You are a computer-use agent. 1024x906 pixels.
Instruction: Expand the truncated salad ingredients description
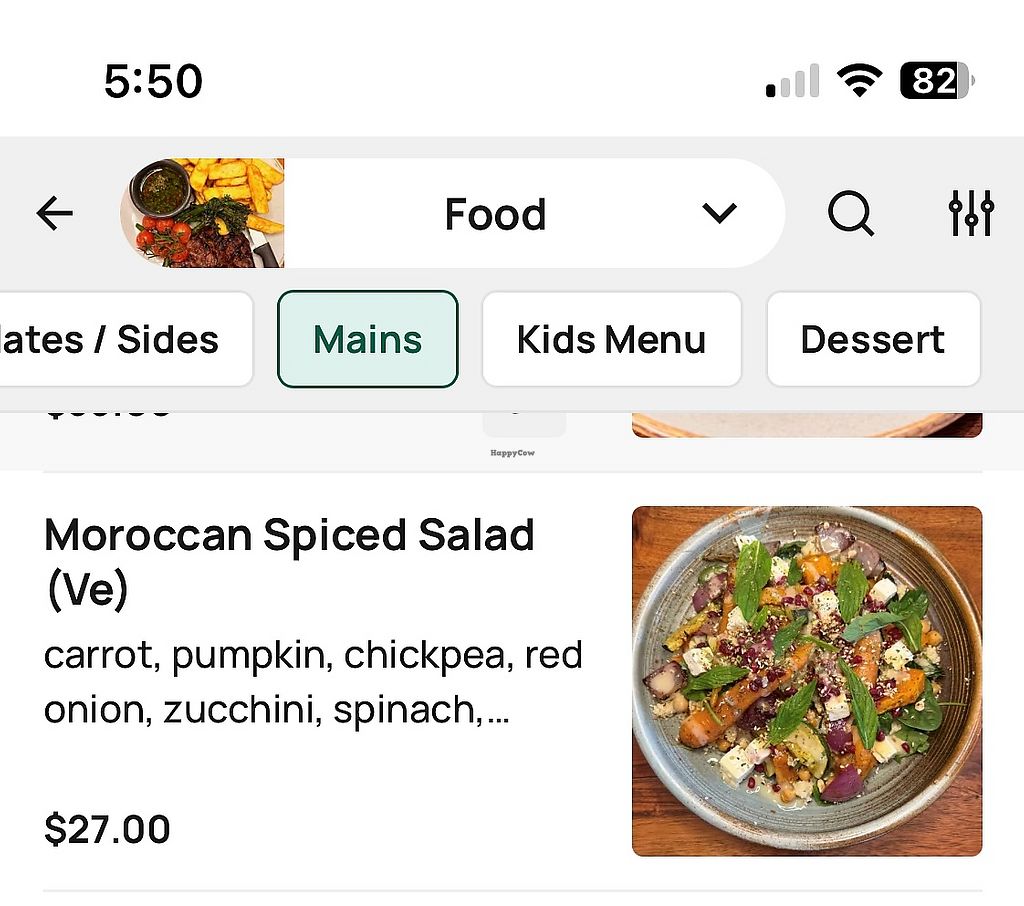(x=313, y=683)
